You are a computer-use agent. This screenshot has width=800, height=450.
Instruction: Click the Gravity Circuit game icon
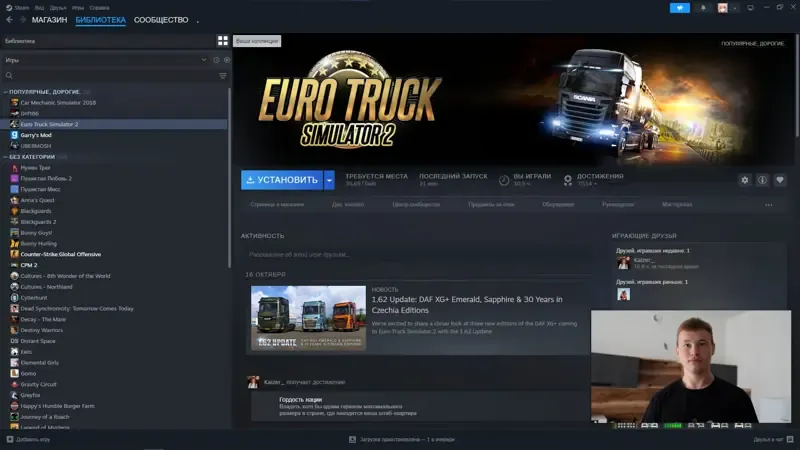(14, 384)
